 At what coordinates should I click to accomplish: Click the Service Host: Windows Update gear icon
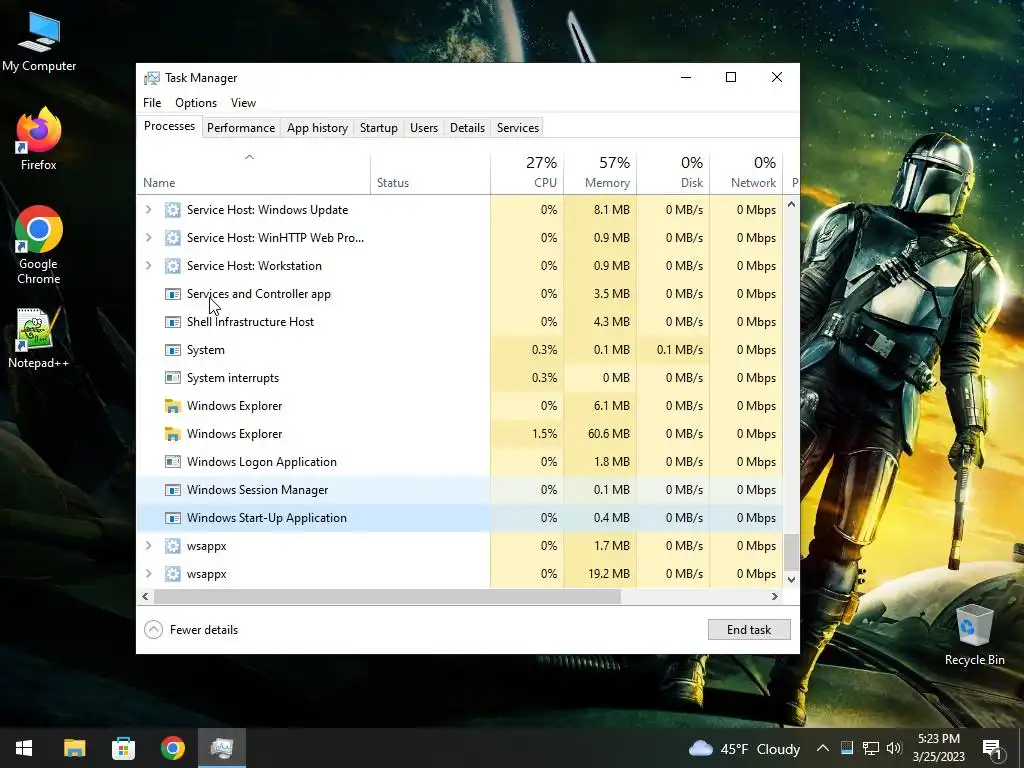(172, 210)
